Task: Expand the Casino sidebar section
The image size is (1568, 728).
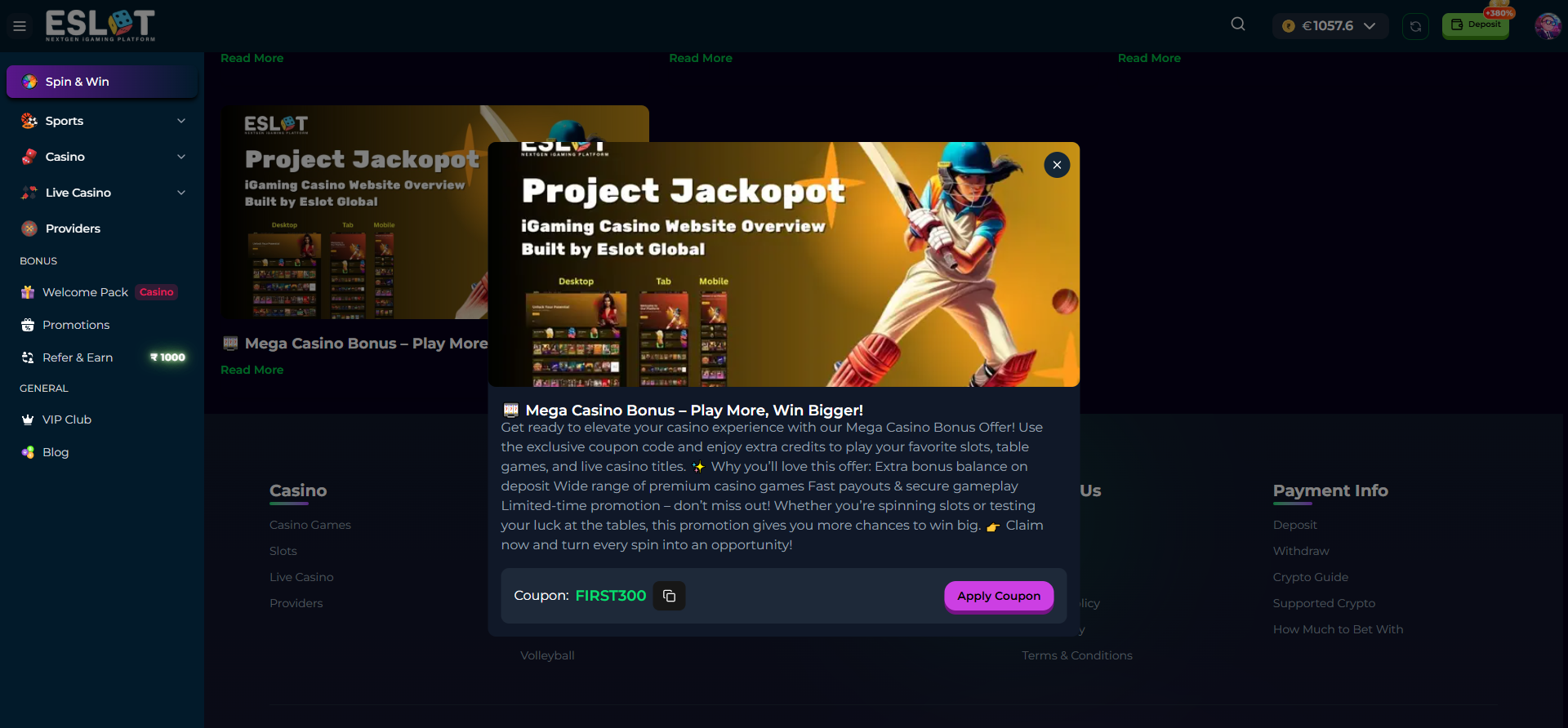Action: 102,157
